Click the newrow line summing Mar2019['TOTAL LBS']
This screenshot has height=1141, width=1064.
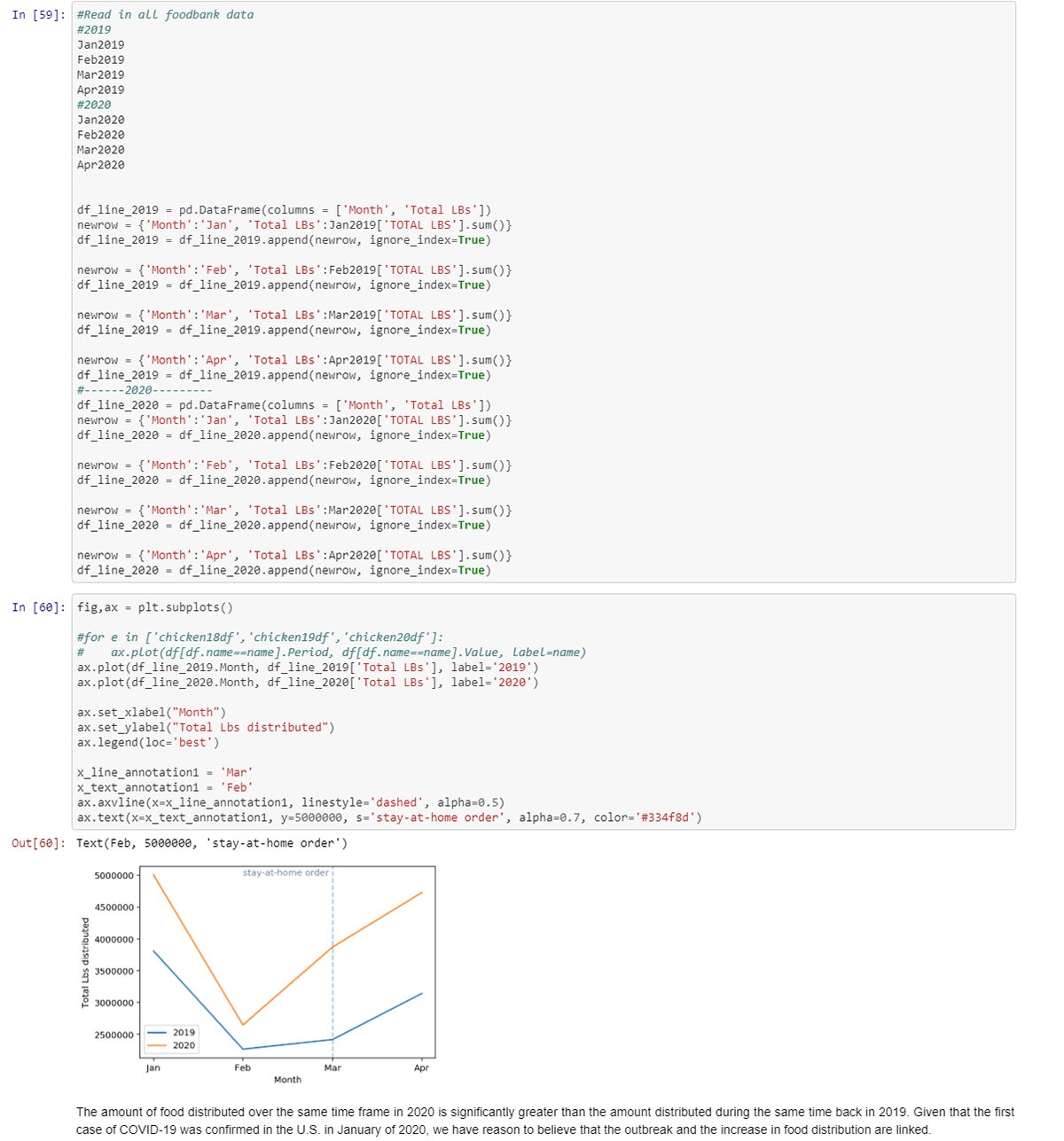click(x=294, y=316)
